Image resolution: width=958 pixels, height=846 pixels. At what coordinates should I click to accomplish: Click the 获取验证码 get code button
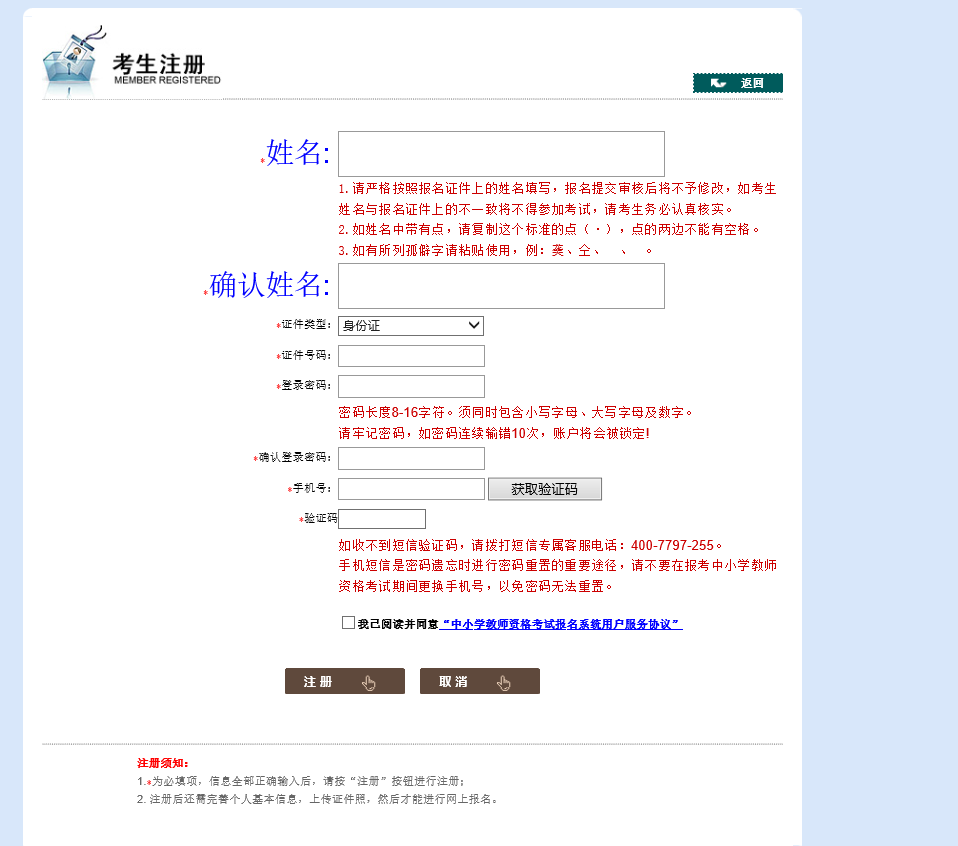click(x=544, y=489)
